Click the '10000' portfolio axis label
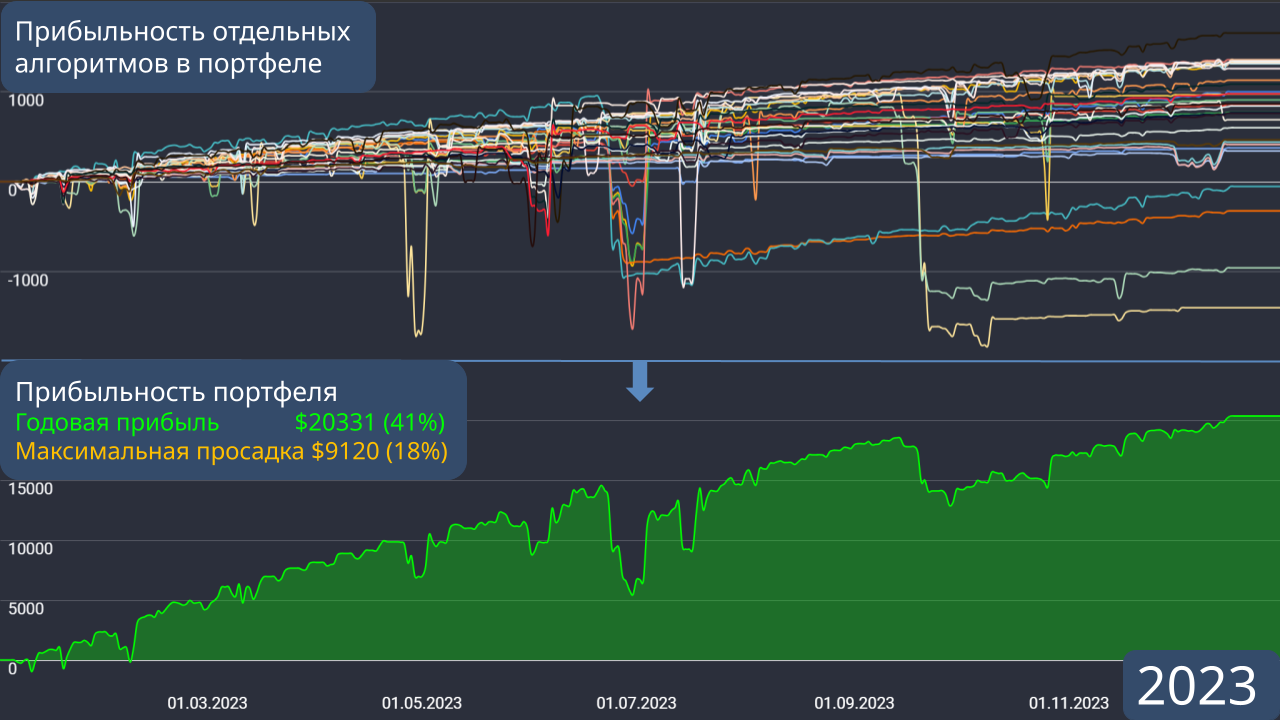 pyautogui.click(x=30, y=549)
